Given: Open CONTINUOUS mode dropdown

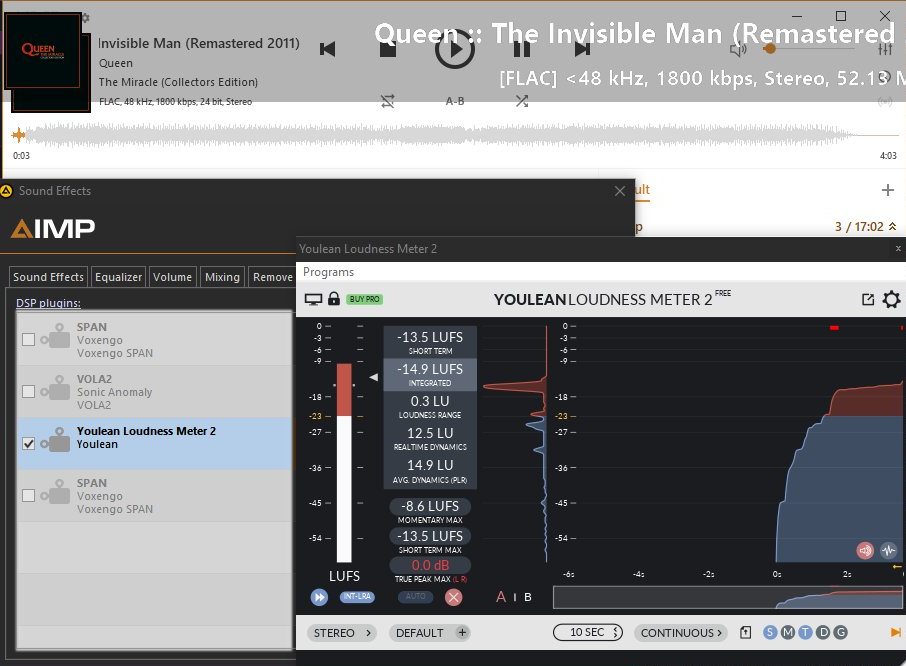Looking at the screenshot, I should (681, 633).
